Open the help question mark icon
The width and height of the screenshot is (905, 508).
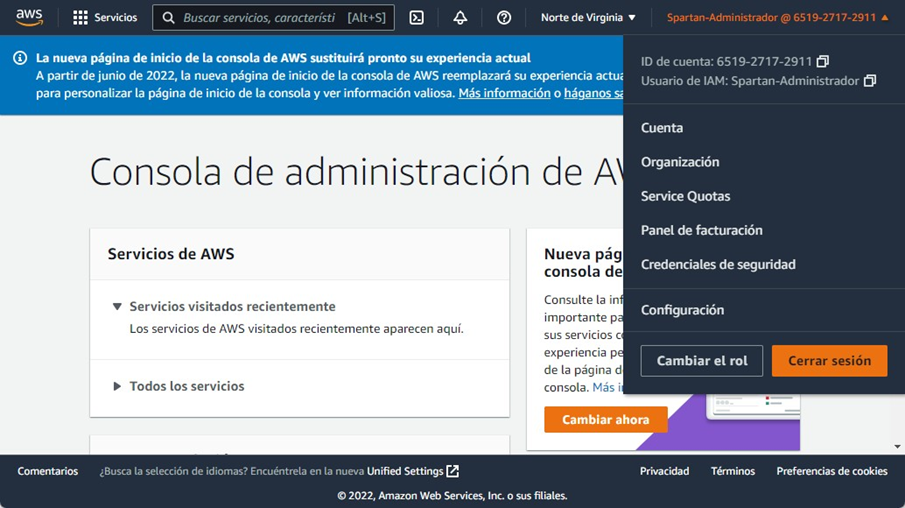(504, 18)
